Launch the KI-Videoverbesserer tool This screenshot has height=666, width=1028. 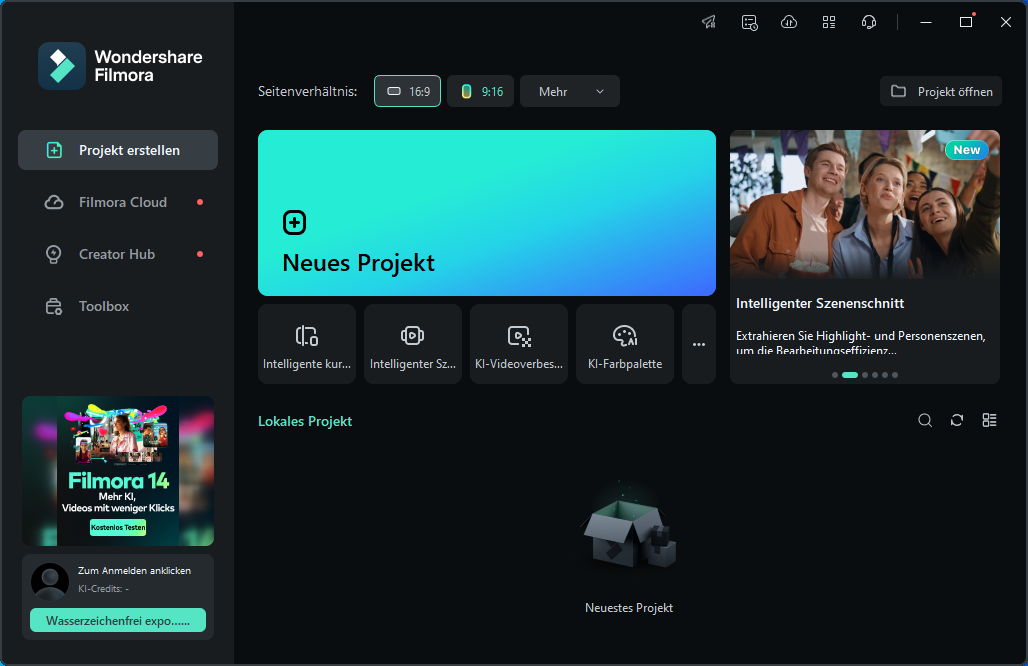[x=519, y=344]
